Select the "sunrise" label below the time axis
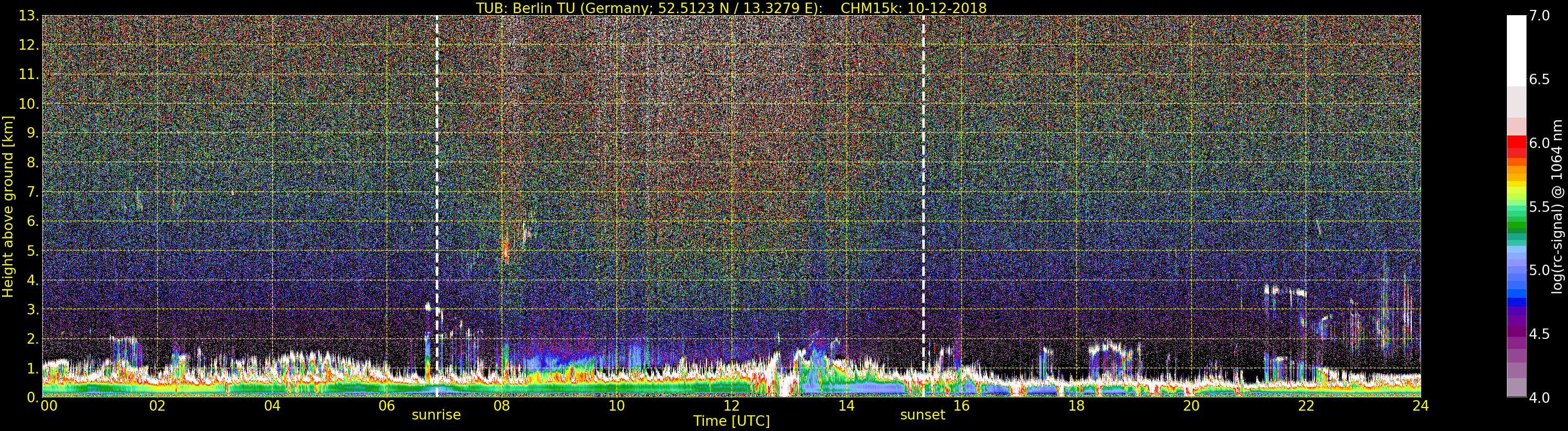Viewport: 1568px width, 431px height. click(x=436, y=415)
